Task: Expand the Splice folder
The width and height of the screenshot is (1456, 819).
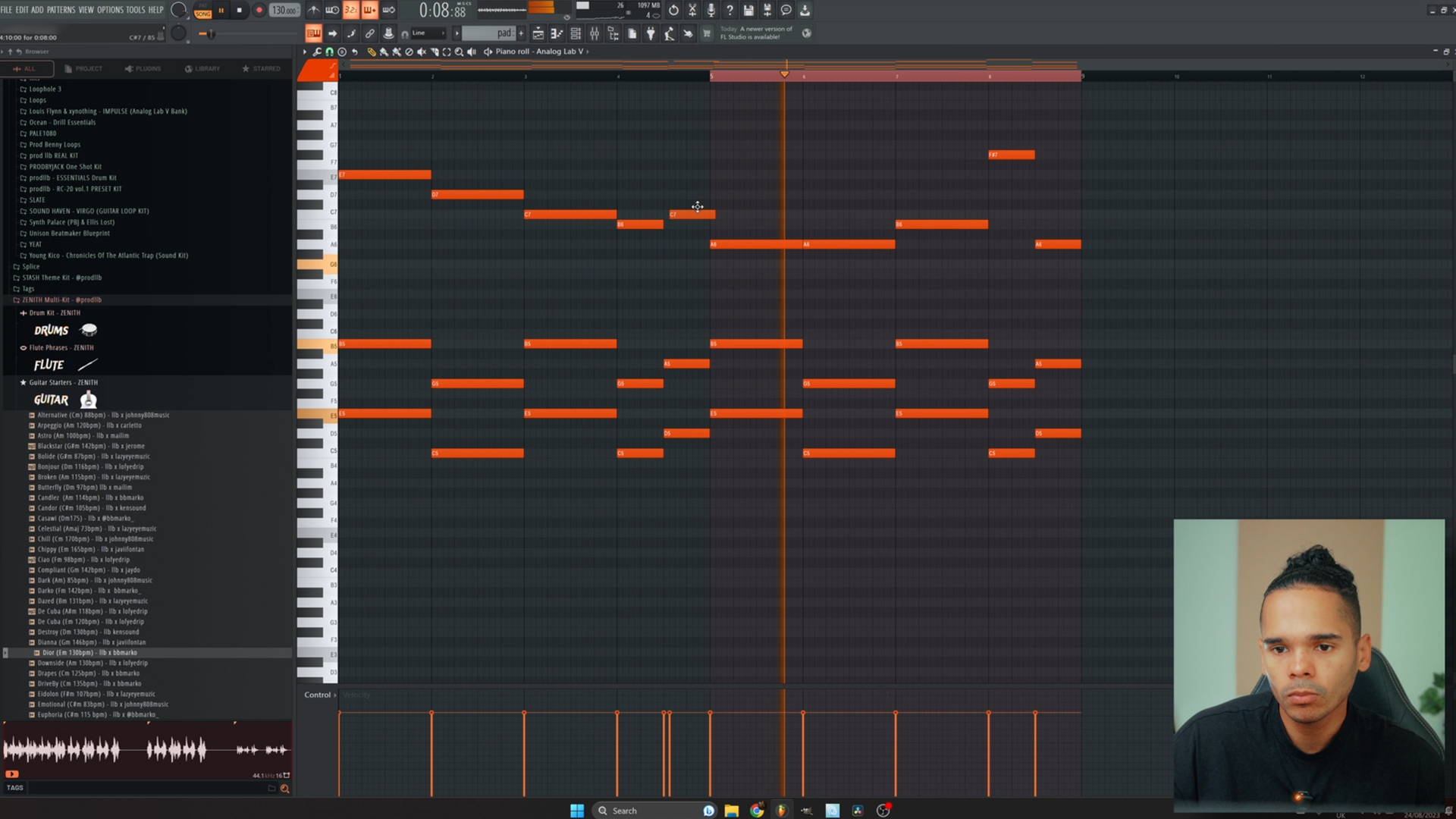Action: 30,266
